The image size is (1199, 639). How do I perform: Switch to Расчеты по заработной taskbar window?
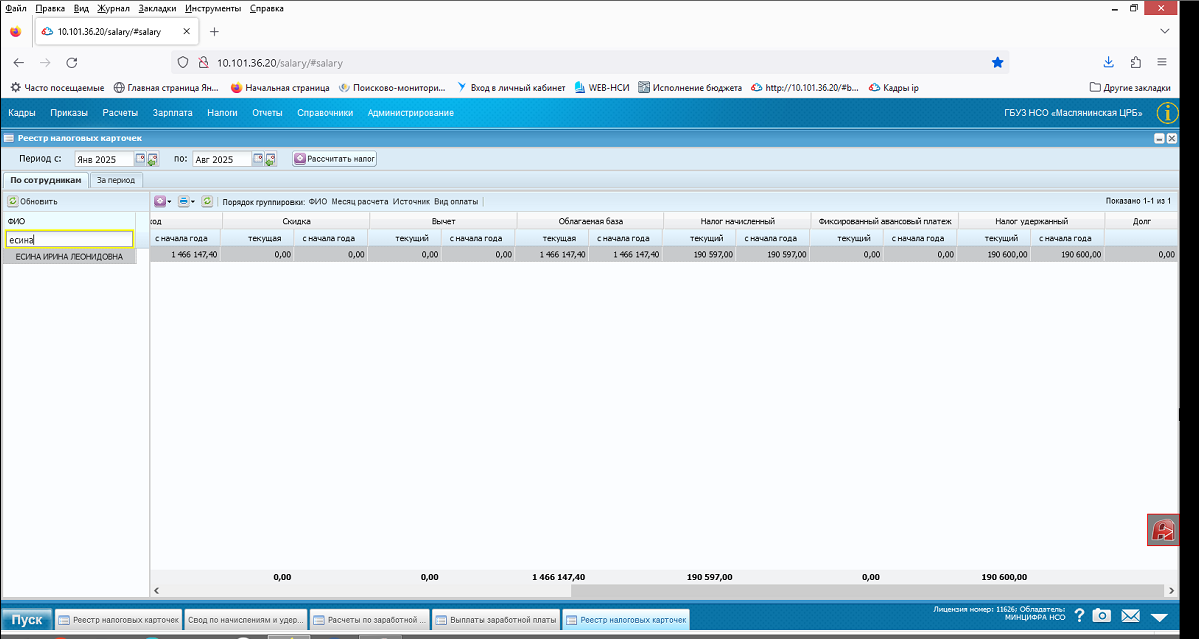pyautogui.click(x=369, y=619)
